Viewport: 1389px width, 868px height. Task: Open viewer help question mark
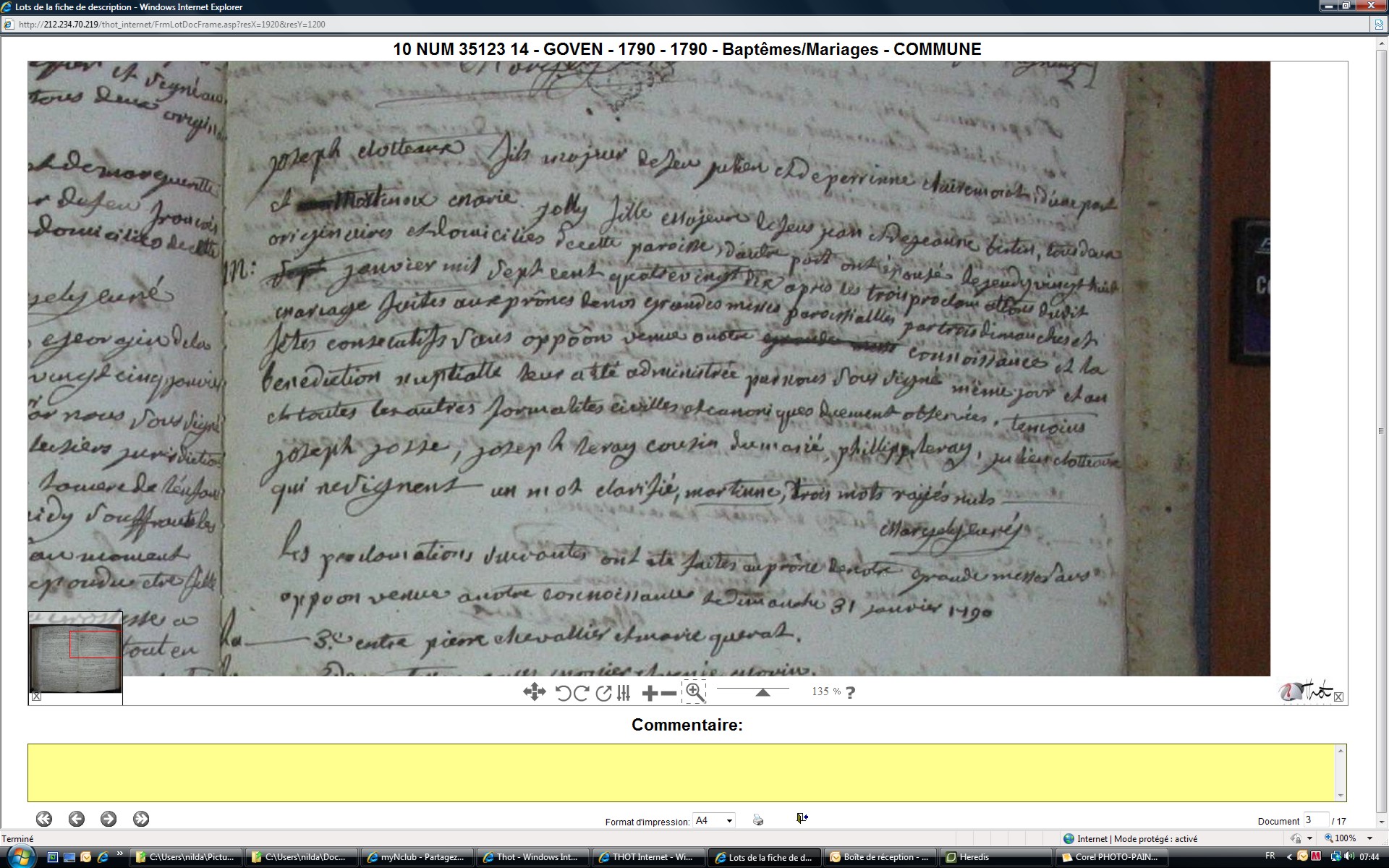[850, 692]
